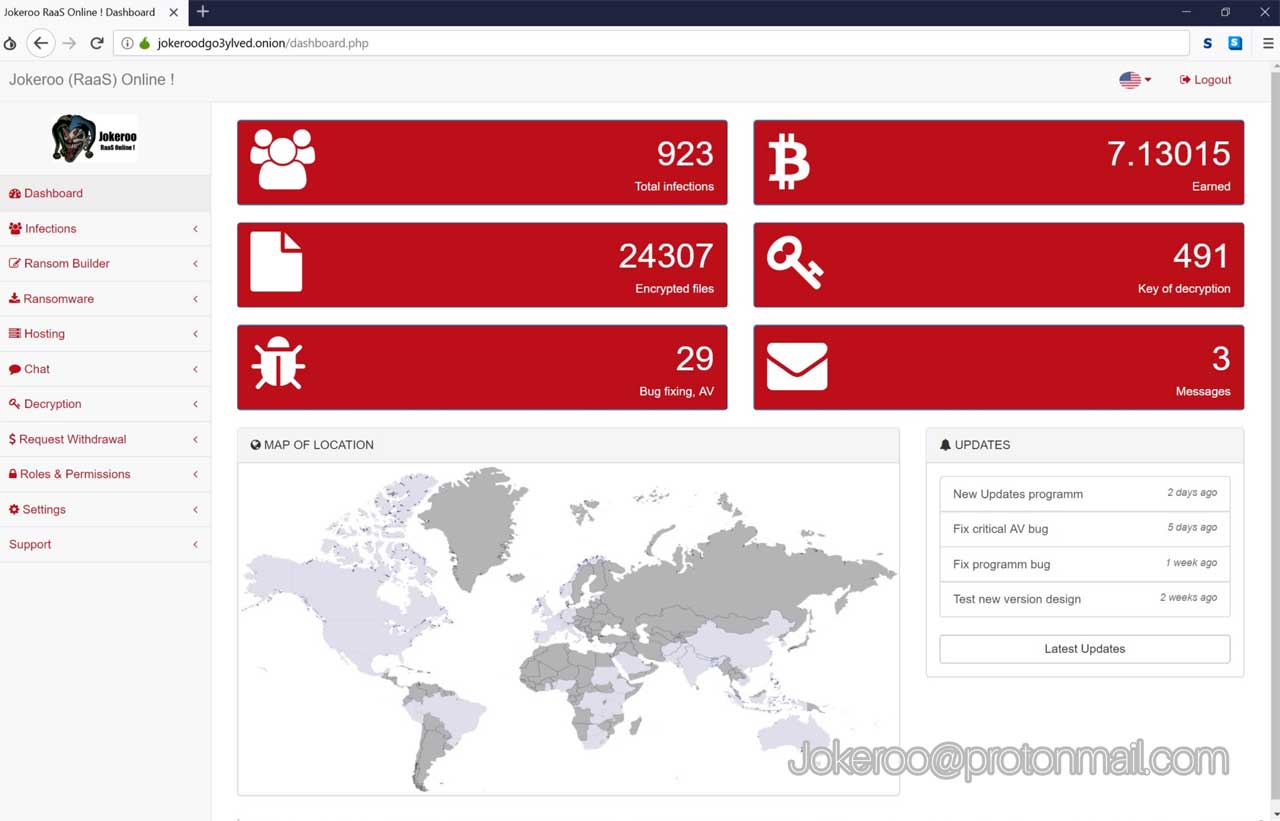Click the bug icon on Bug fixing card
This screenshot has width=1280, height=821.
point(278,363)
